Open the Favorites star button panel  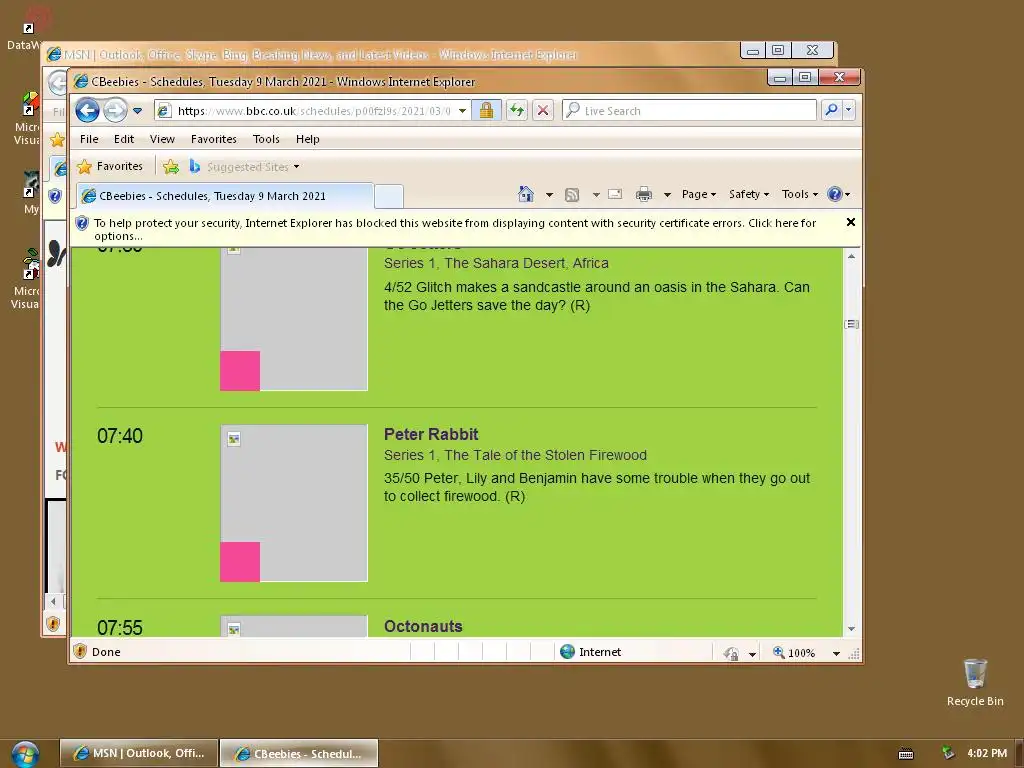110,167
